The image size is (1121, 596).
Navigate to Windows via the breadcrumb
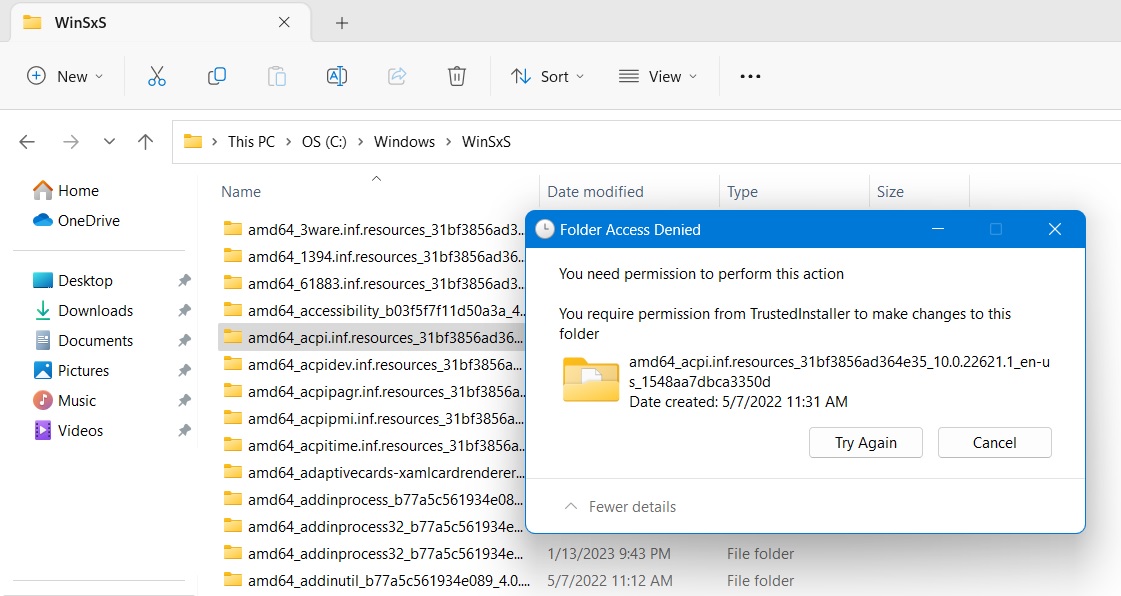click(x=404, y=141)
